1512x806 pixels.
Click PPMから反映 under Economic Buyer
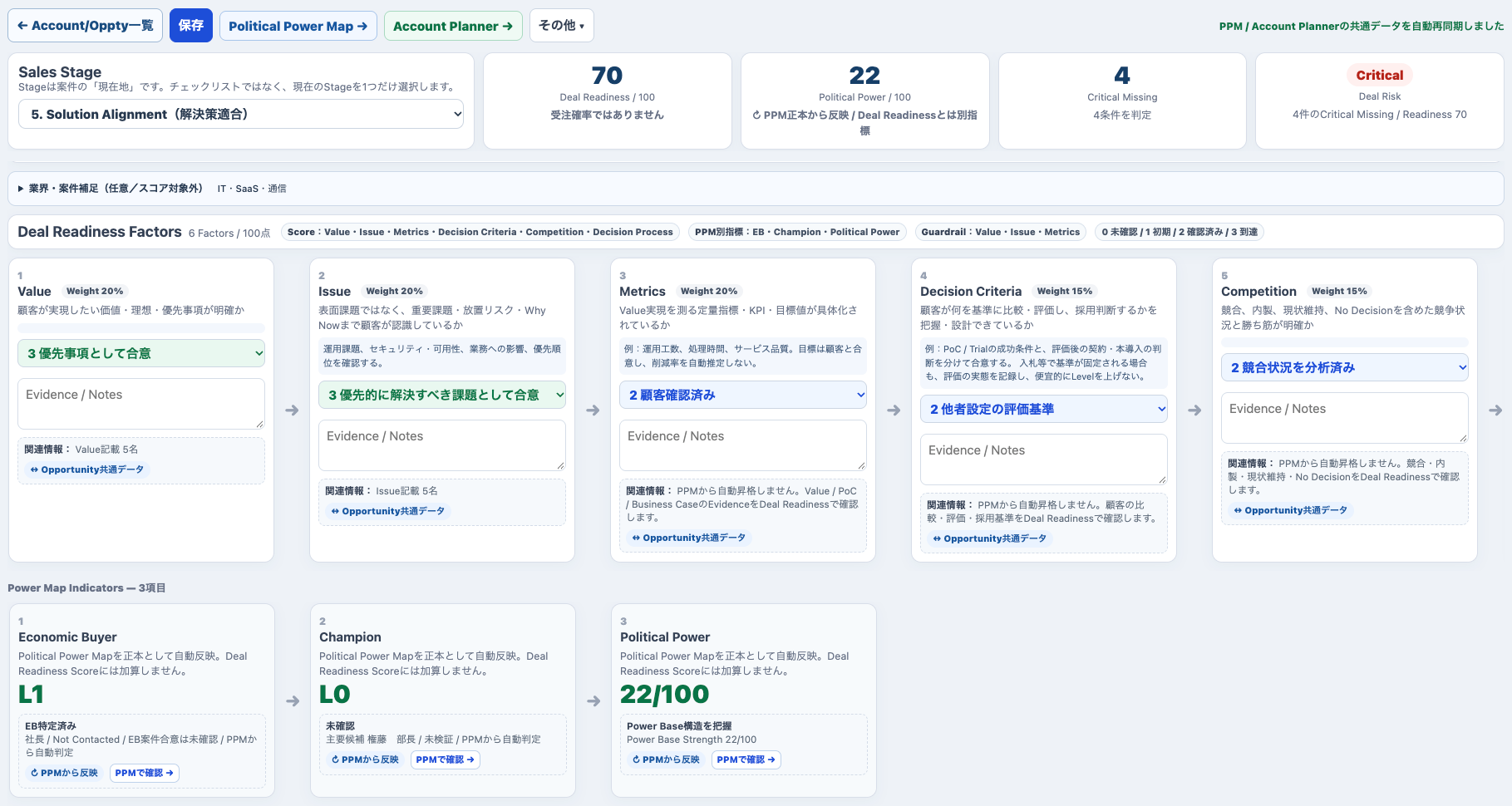coord(65,773)
